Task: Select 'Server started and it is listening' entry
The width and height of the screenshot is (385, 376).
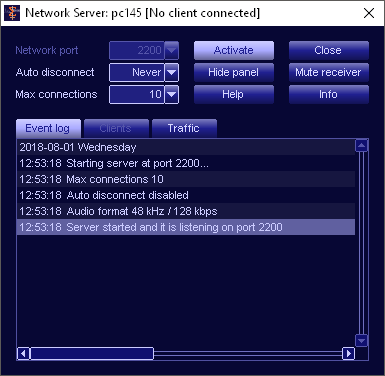Action: (x=186, y=227)
